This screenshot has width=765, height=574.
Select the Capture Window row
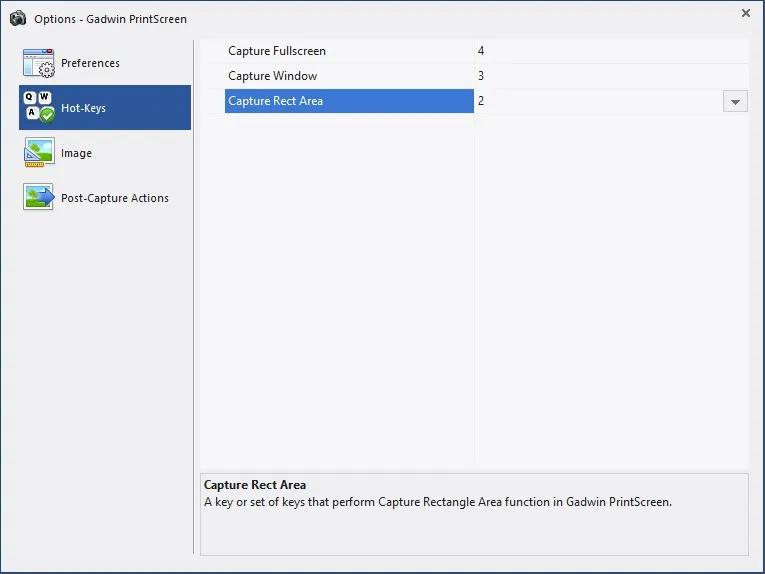(474, 76)
